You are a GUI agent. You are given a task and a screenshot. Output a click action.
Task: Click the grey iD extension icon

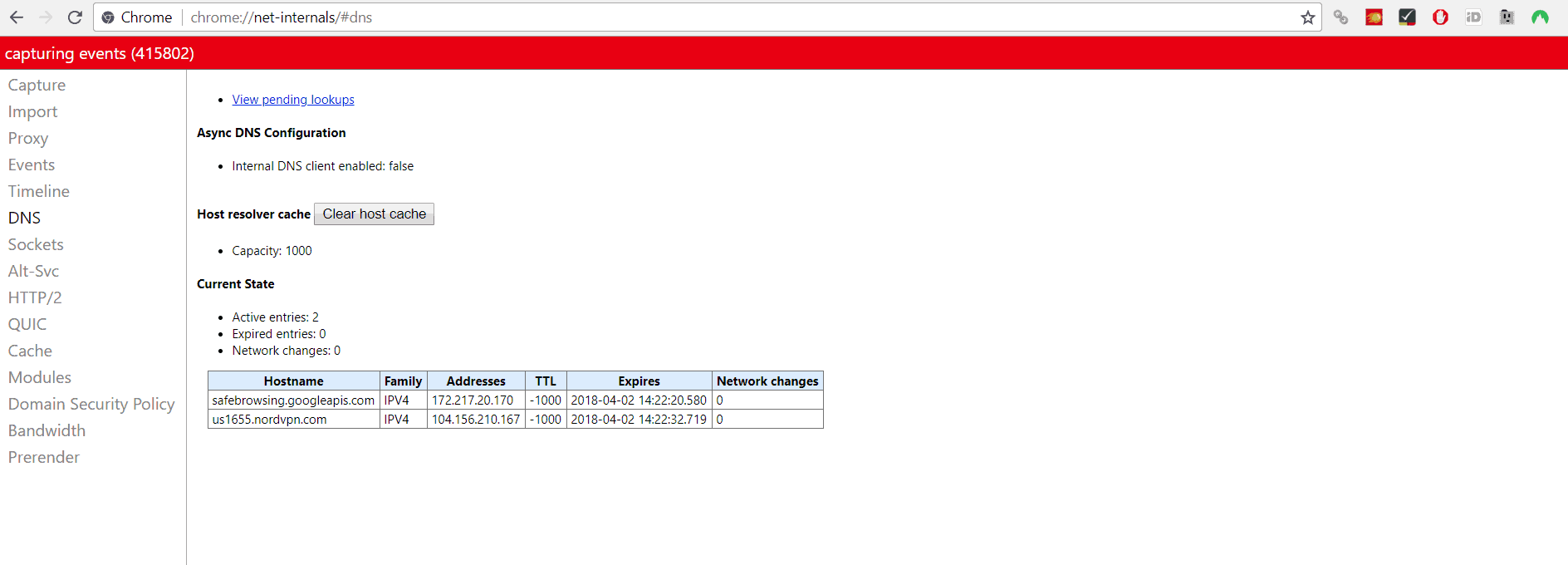(1473, 17)
